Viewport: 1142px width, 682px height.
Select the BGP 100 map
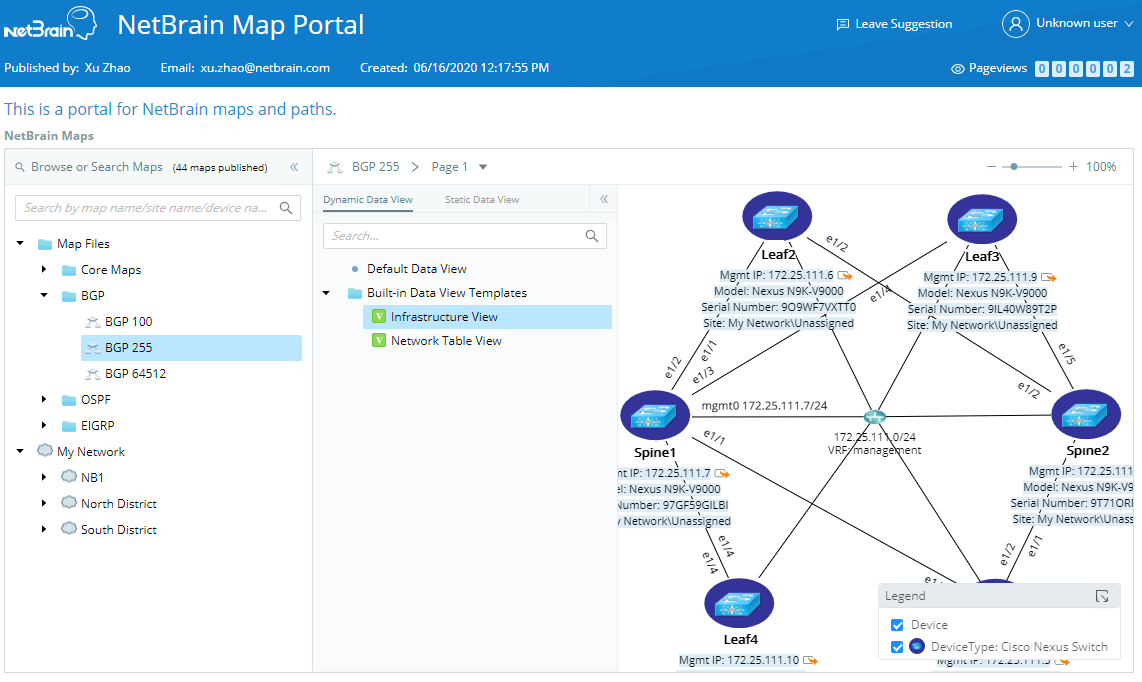128,321
